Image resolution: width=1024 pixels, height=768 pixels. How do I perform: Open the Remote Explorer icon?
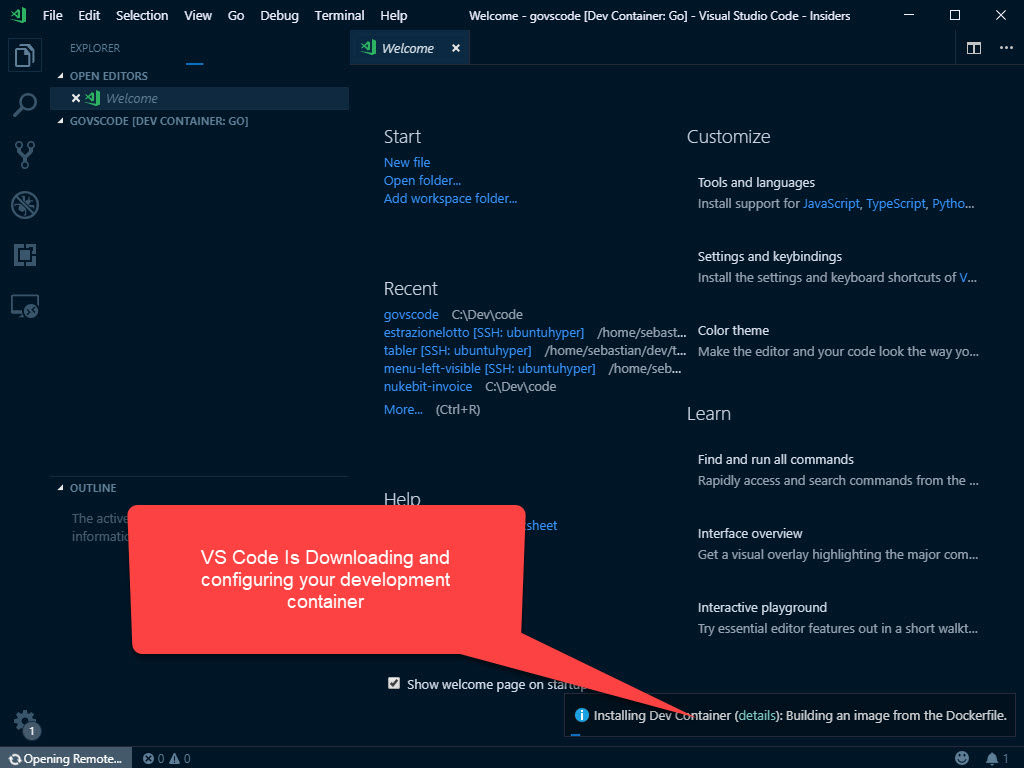point(24,306)
